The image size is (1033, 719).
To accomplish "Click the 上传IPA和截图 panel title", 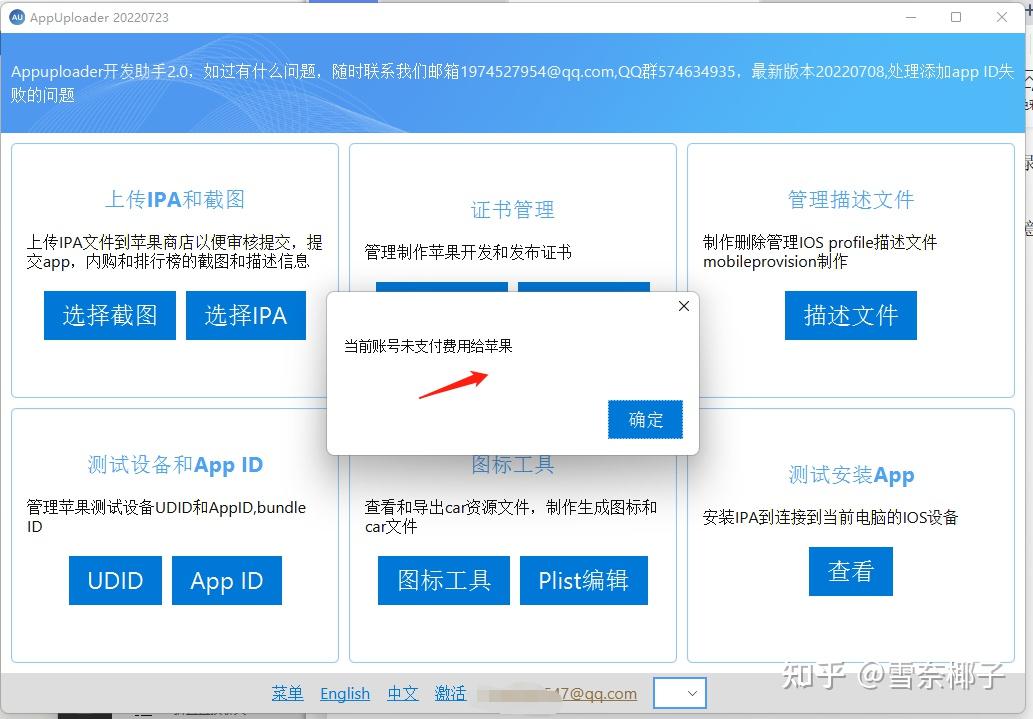I will pos(174,199).
